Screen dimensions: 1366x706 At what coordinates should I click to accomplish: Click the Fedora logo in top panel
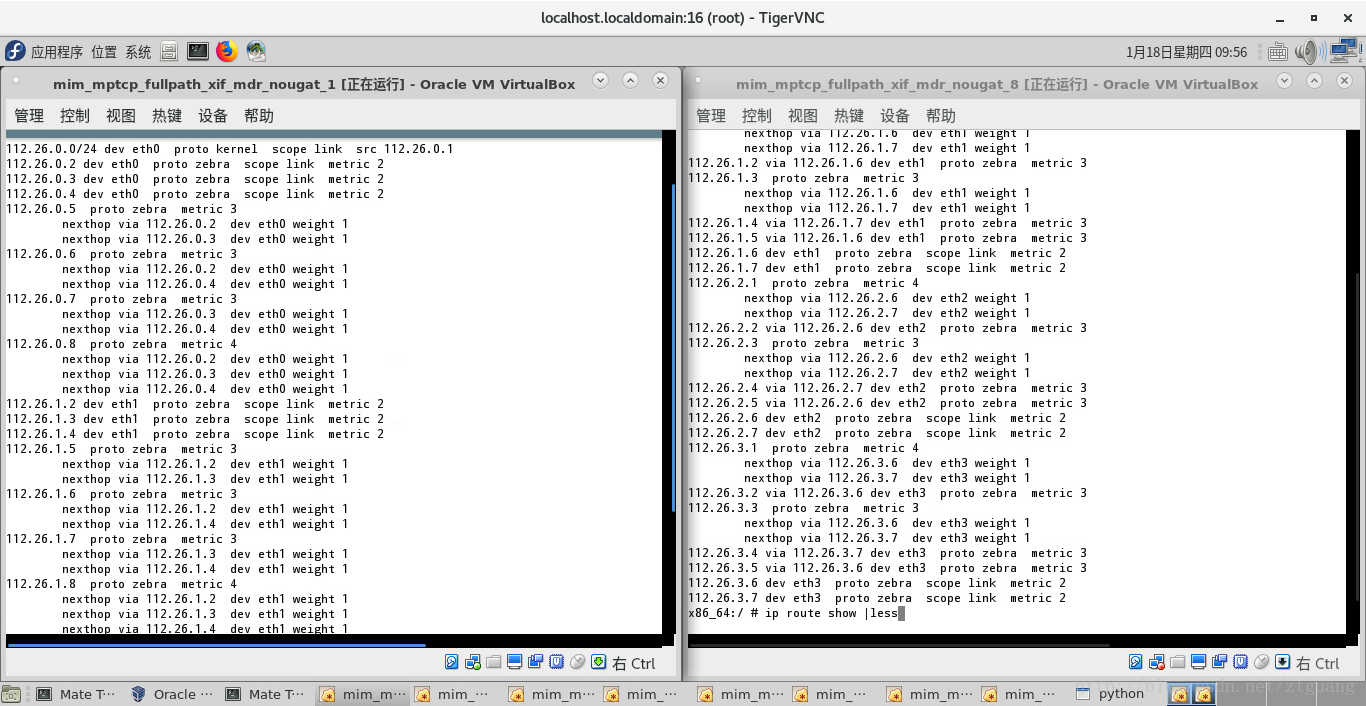pyautogui.click(x=15, y=51)
